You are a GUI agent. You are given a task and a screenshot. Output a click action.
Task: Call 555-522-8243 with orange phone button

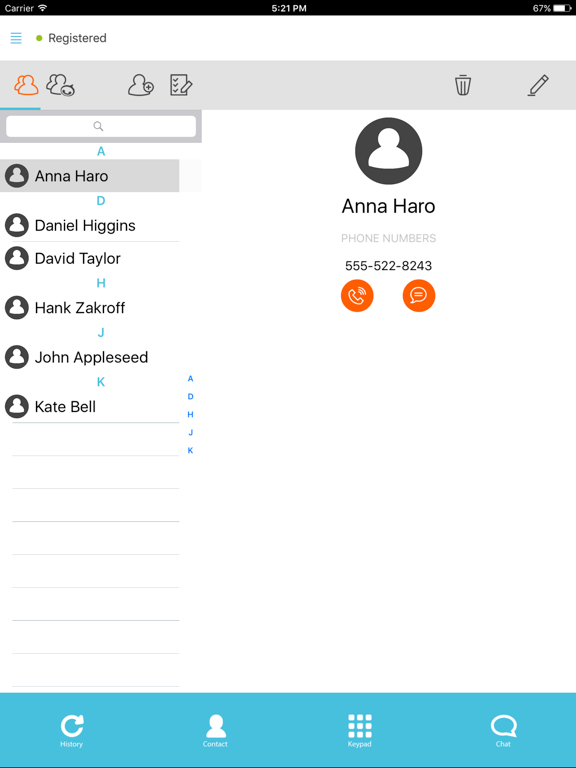coord(357,295)
